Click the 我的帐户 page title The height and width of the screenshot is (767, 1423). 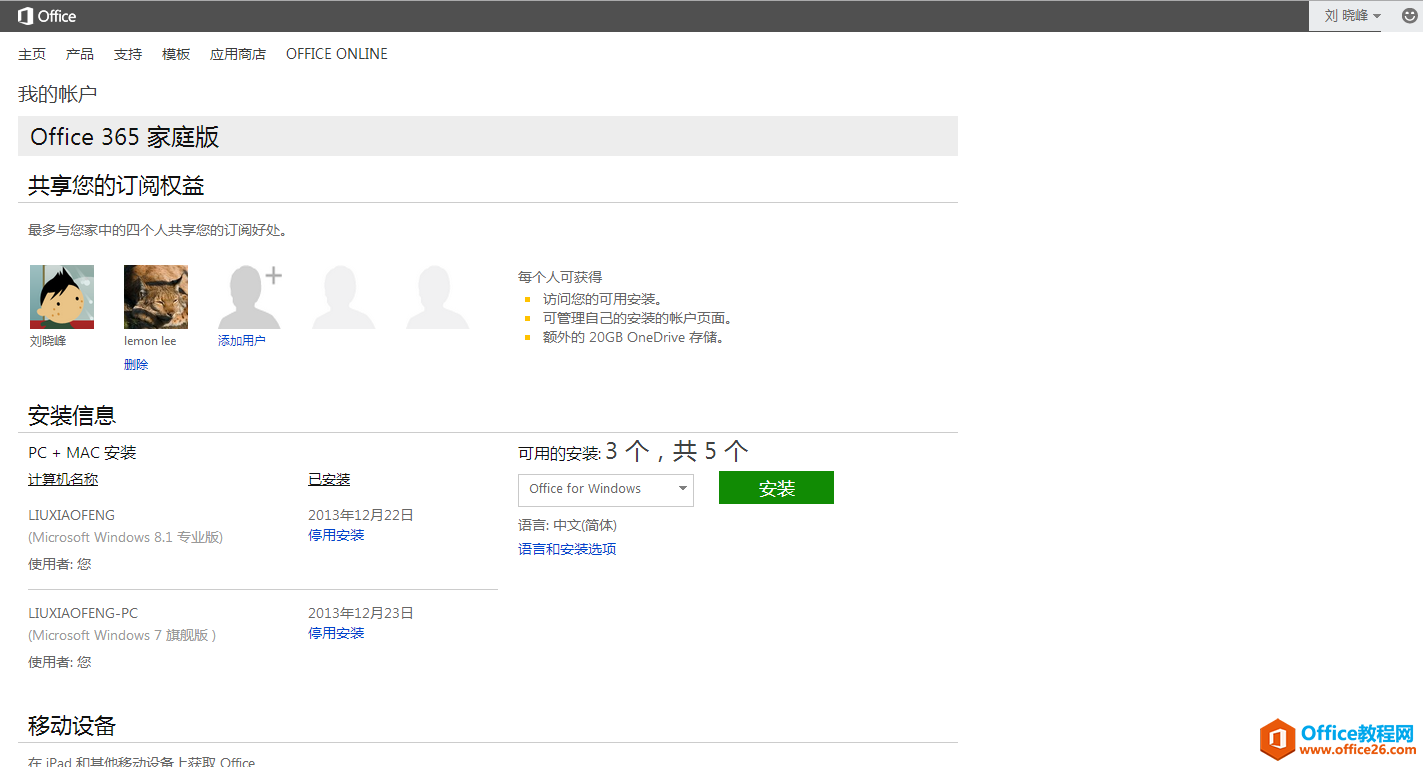[58, 94]
